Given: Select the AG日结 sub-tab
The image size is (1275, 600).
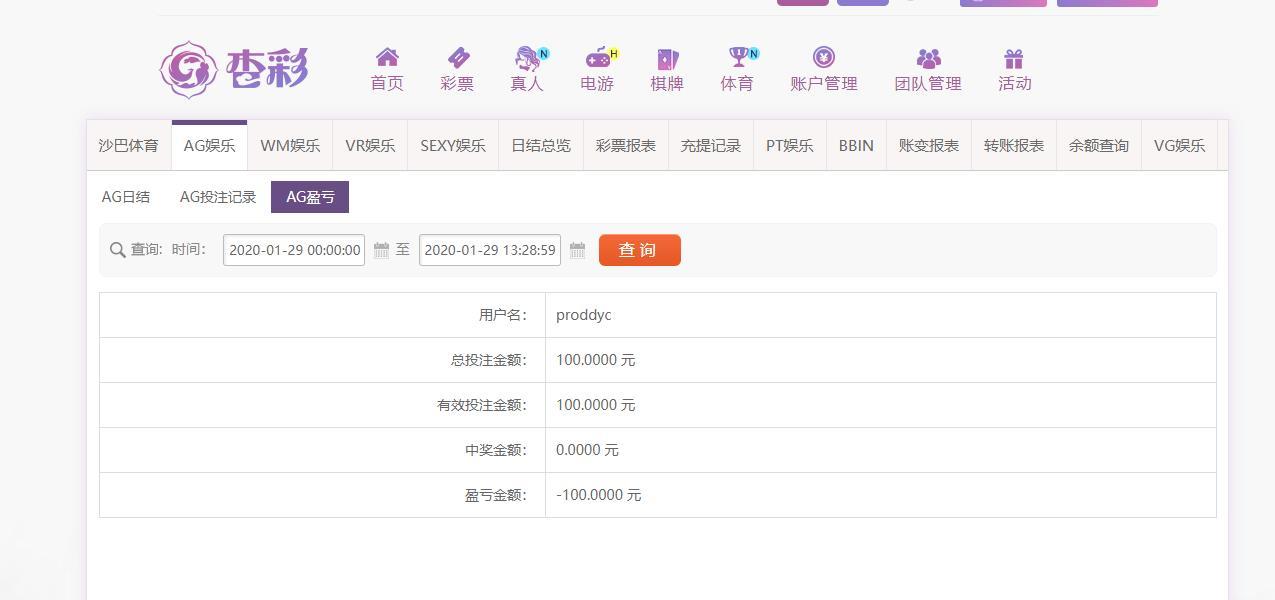Looking at the screenshot, I should click(126, 197).
